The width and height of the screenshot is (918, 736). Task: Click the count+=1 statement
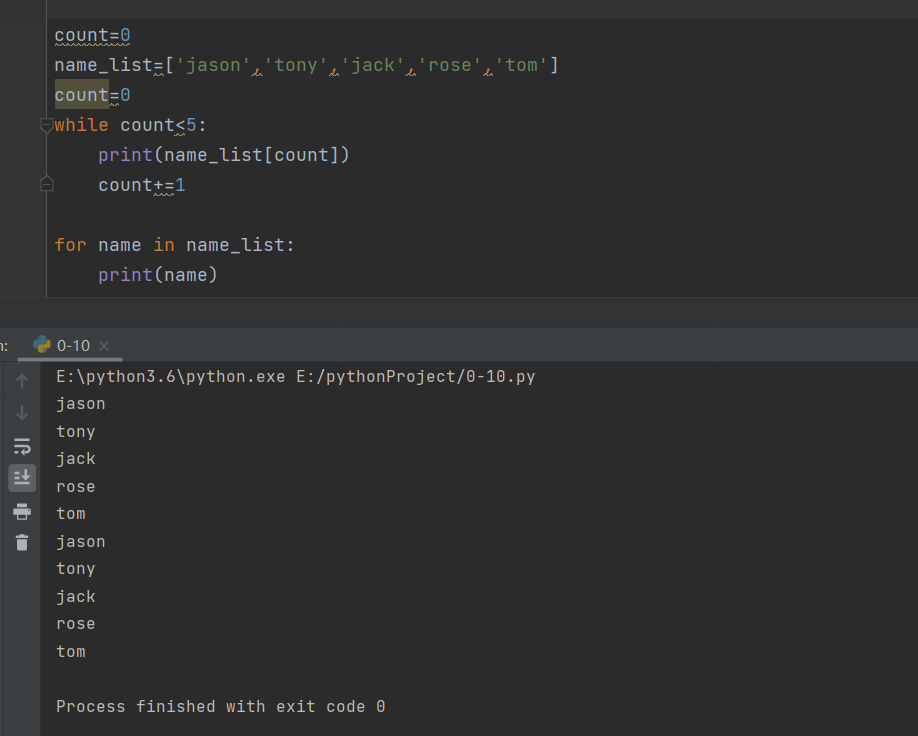[142, 185]
